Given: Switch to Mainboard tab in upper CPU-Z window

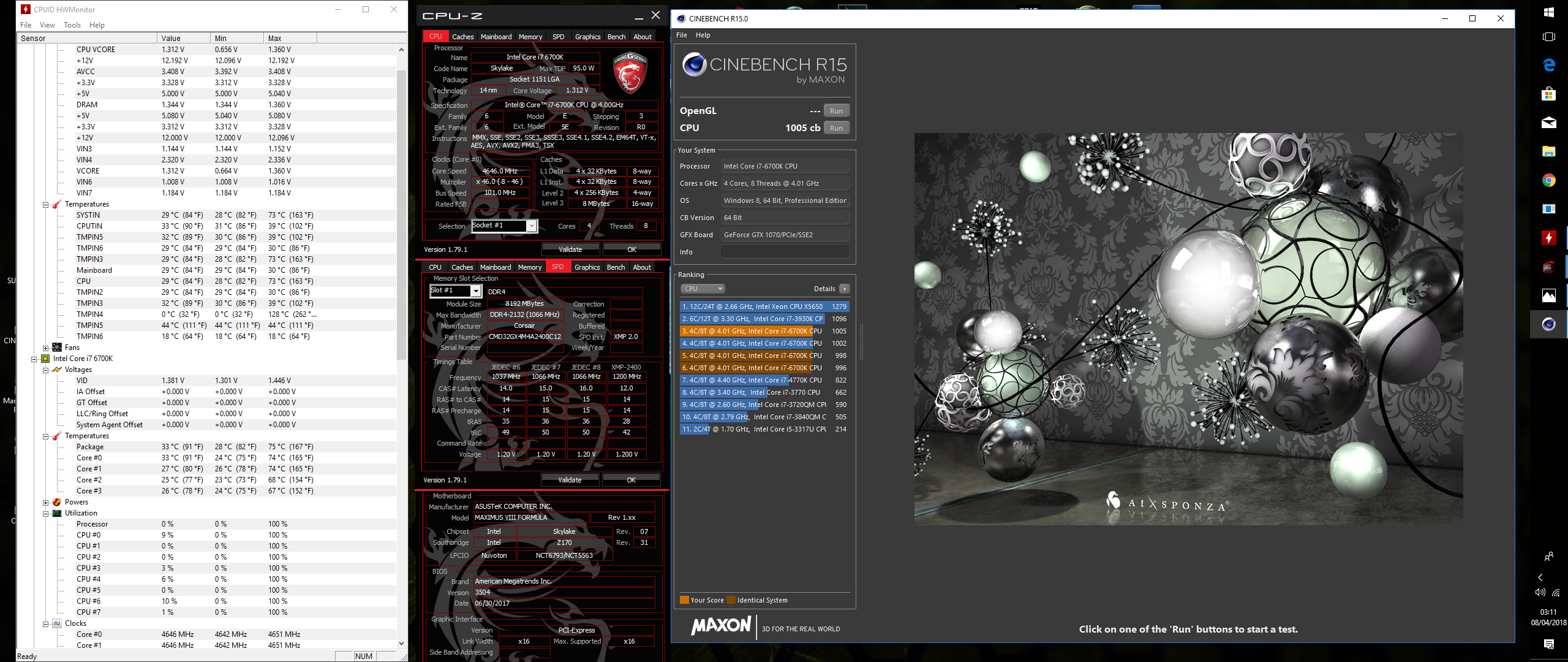Looking at the screenshot, I should click(x=496, y=37).
